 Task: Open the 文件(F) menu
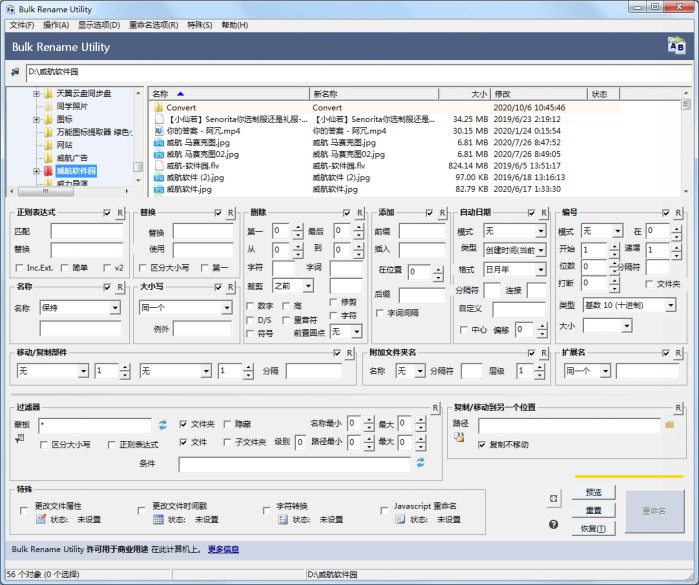[x=22, y=25]
